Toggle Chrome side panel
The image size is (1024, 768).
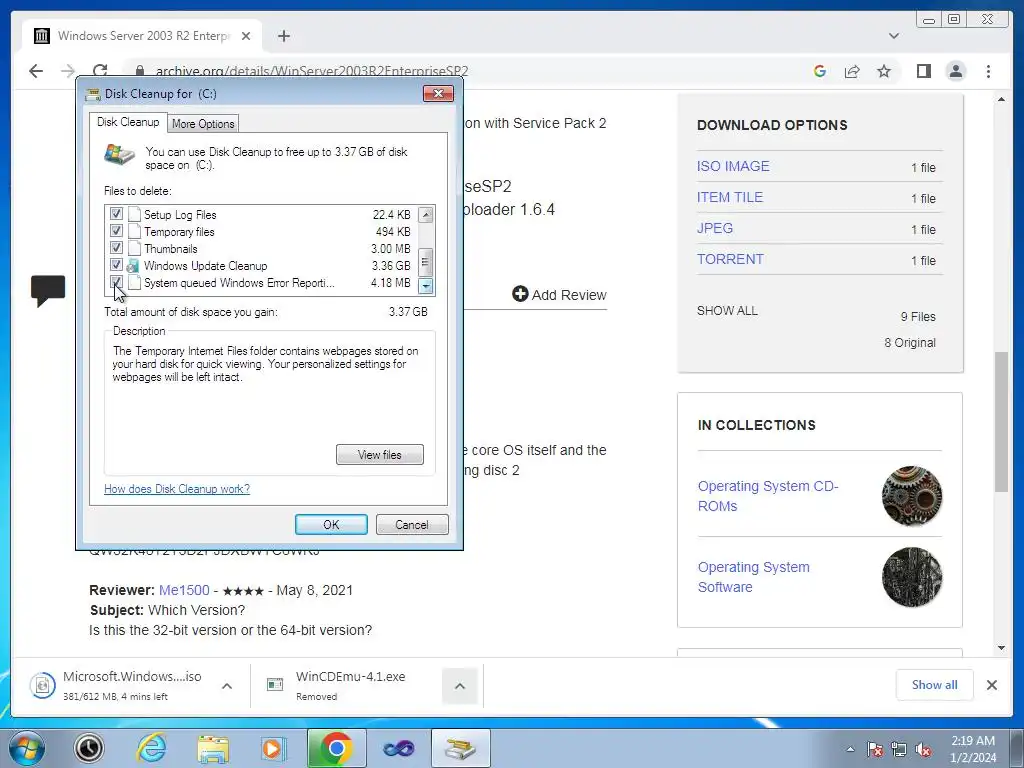coord(923,71)
